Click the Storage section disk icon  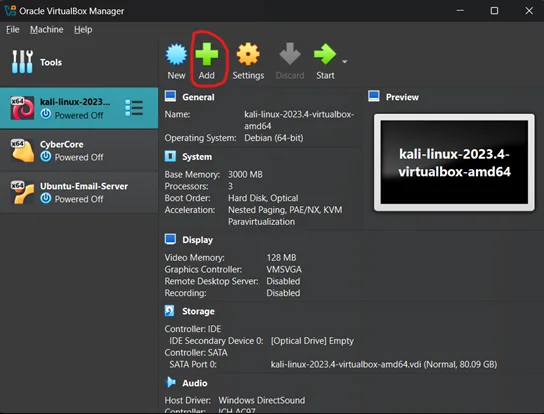click(x=170, y=311)
